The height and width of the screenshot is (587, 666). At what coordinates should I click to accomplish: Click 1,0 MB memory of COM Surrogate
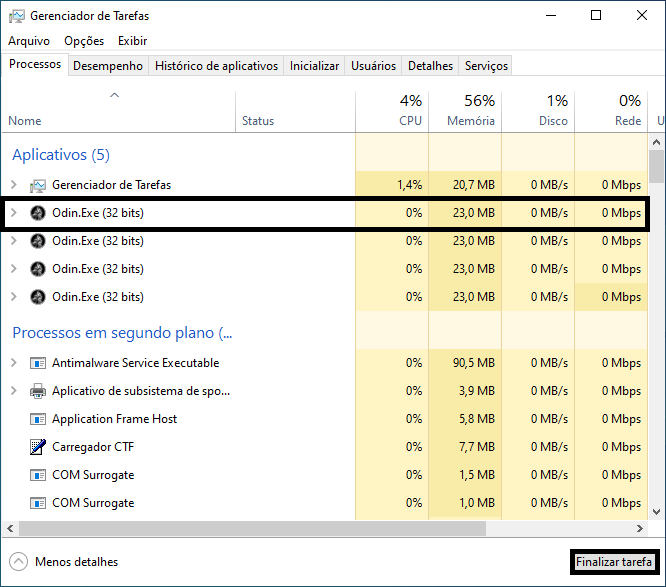coord(477,503)
